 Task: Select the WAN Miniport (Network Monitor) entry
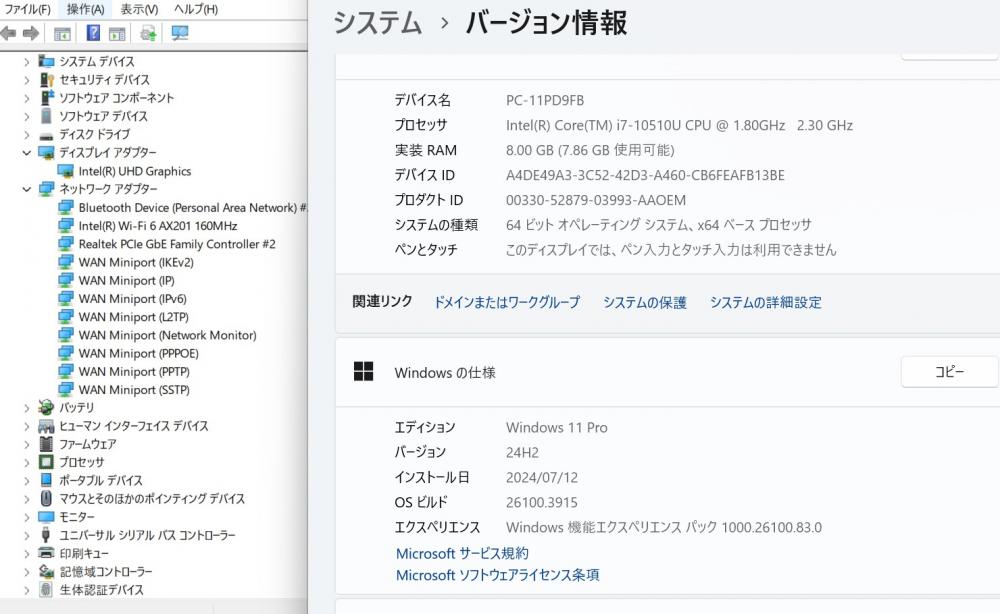tap(167, 335)
